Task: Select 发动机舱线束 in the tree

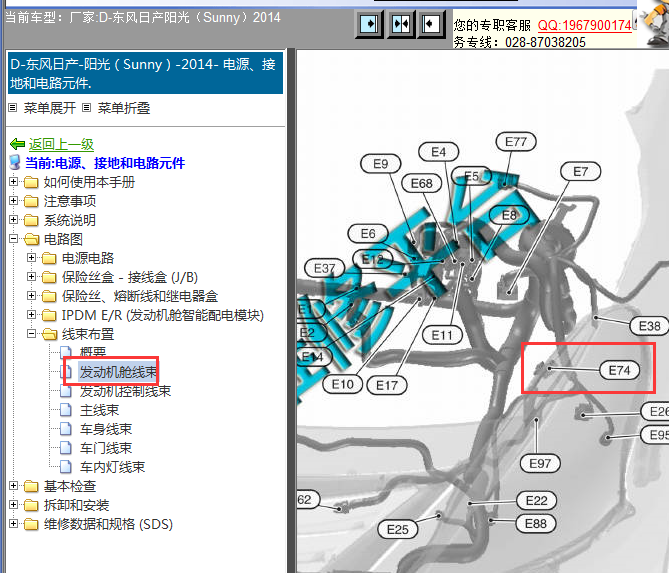Action: point(119,372)
